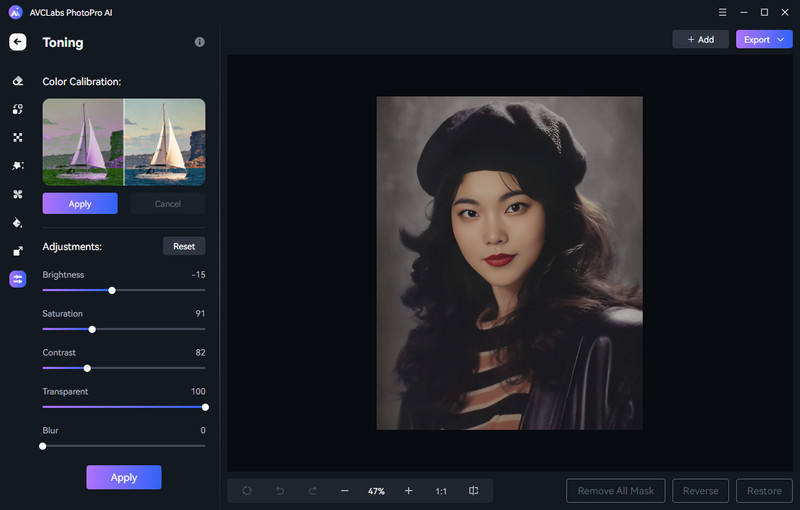Select the paint bucket colorize tool

click(x=18, y=223)
